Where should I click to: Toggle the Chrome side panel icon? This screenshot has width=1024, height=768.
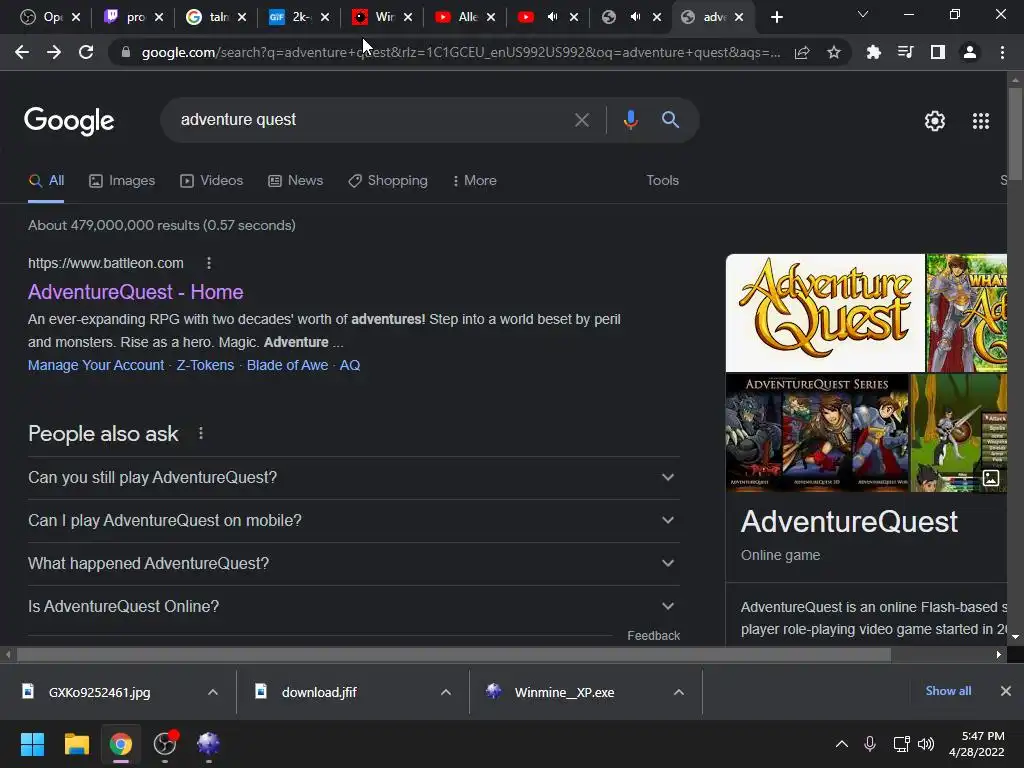click(x=938, y=52)
